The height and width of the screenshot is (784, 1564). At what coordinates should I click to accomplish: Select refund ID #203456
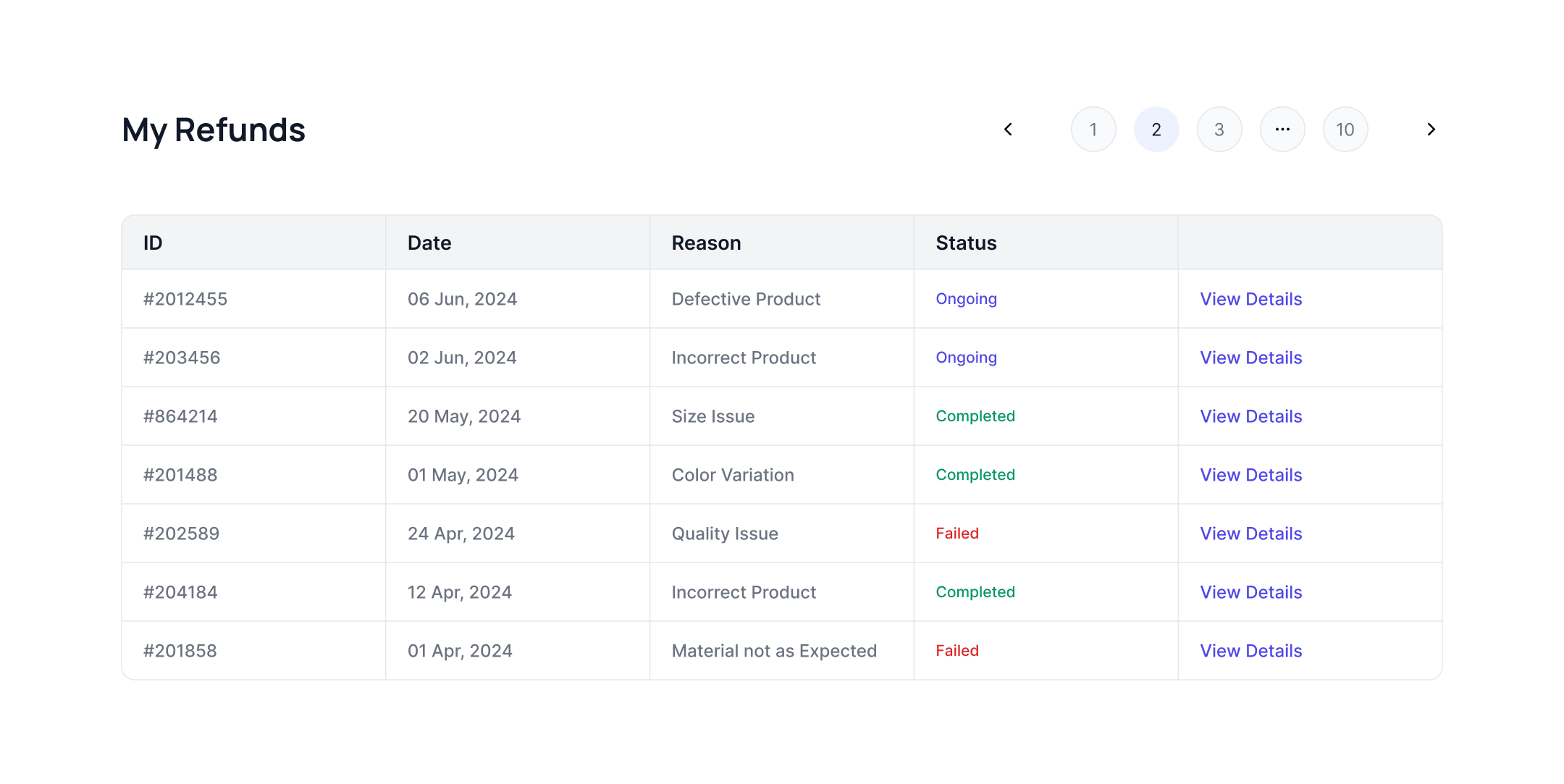(182, 358)
